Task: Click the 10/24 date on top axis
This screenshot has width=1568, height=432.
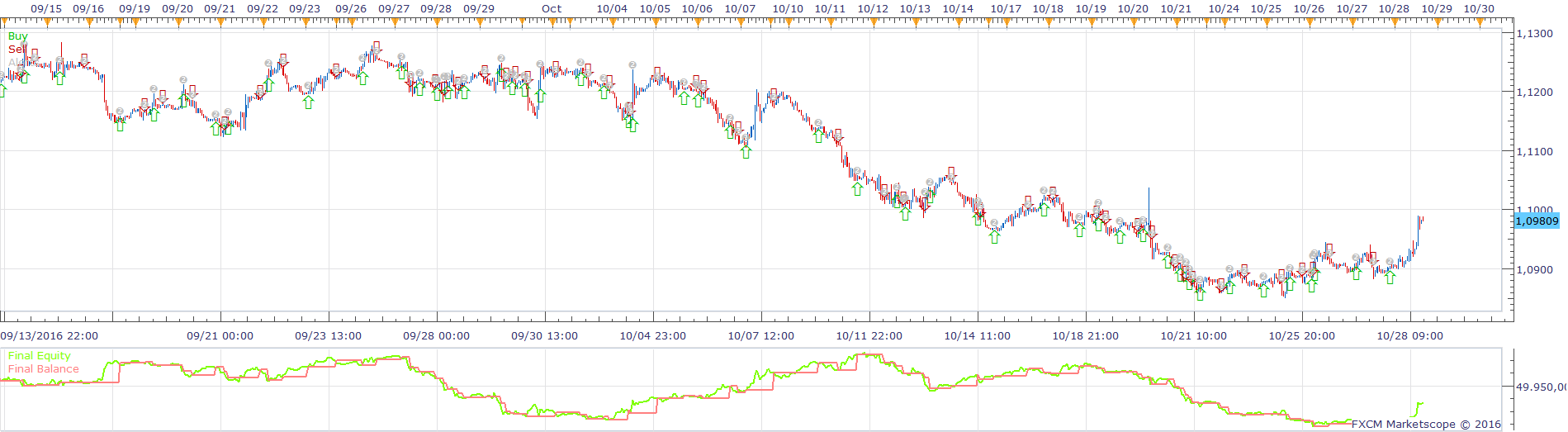Action: pos(1224,9)
